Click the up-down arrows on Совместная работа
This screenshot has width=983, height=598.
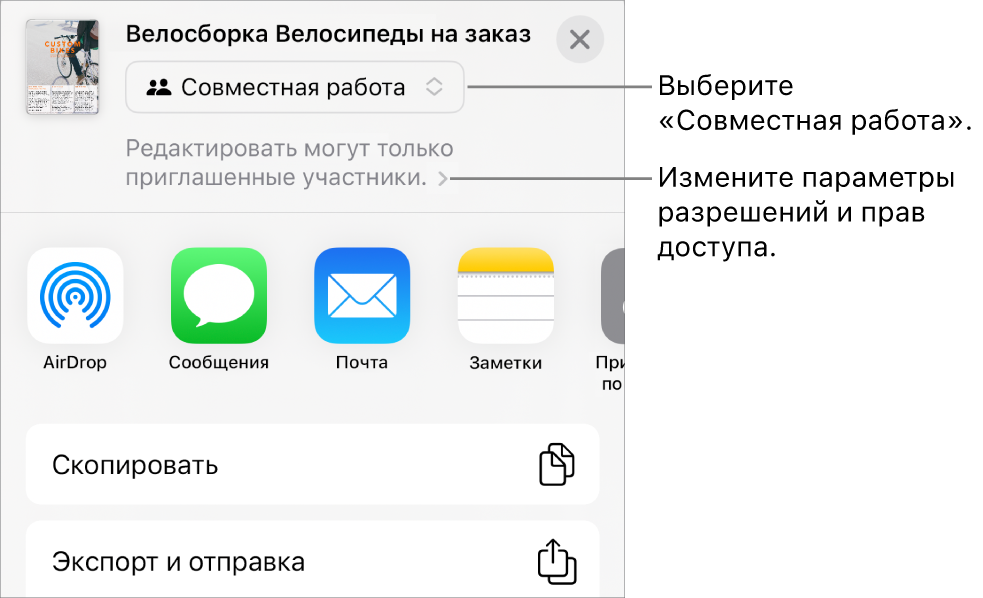coord(434,87)
